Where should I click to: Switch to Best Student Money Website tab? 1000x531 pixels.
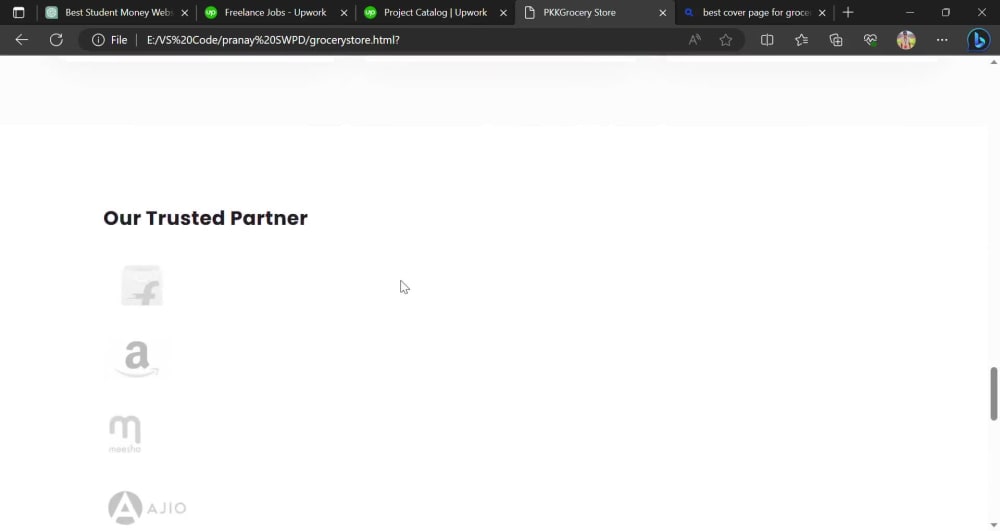point(116,12)
